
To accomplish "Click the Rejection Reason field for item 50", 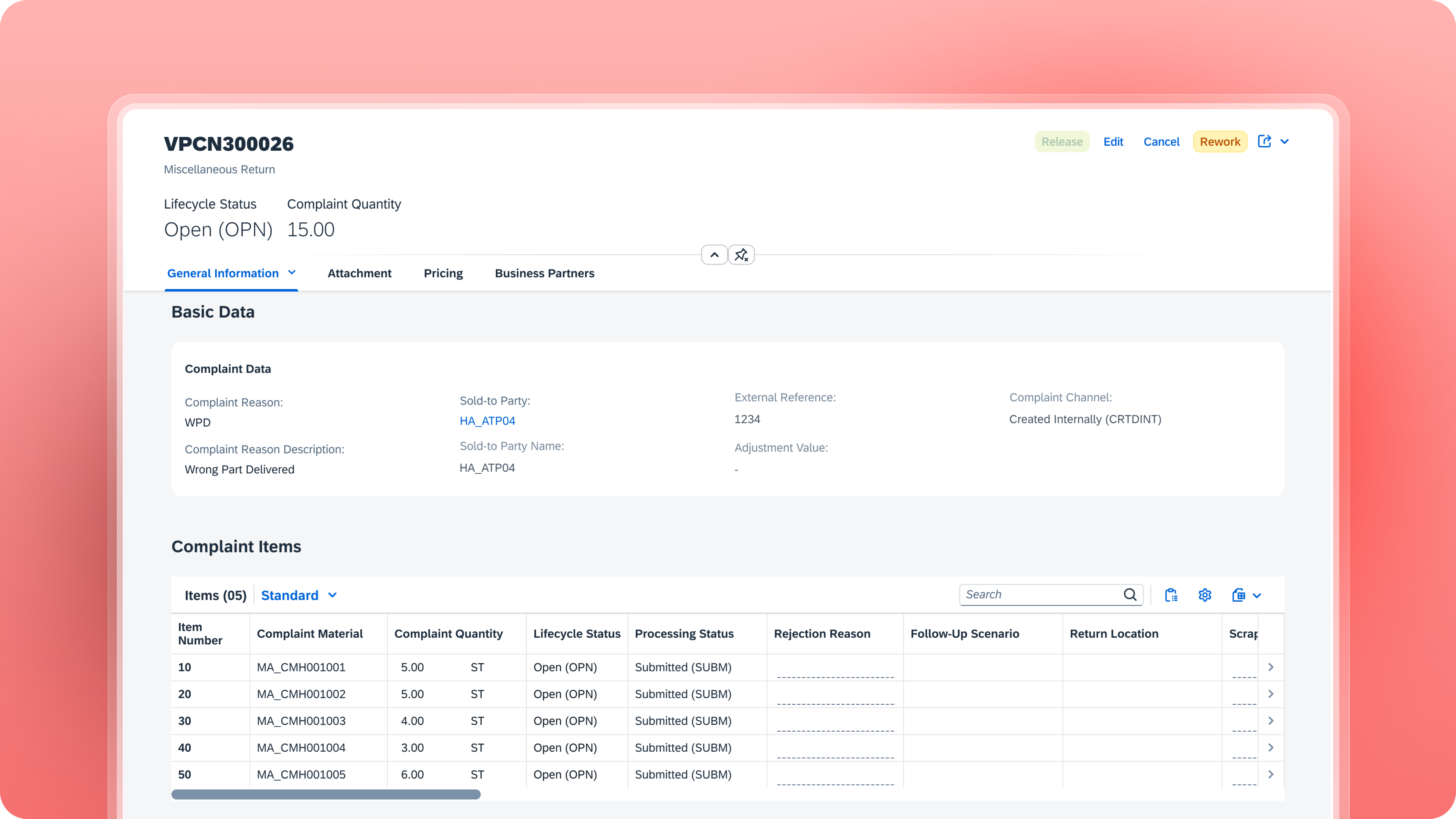I will tap(835, 775).
